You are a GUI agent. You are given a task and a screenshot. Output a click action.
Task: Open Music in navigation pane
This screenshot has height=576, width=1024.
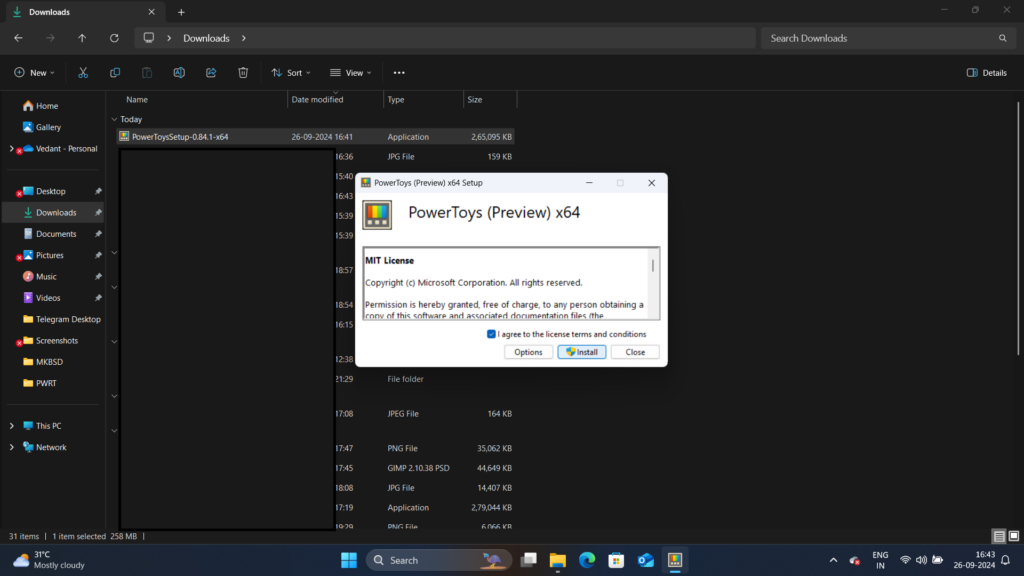pyautogui.click(x=54, y=276)
